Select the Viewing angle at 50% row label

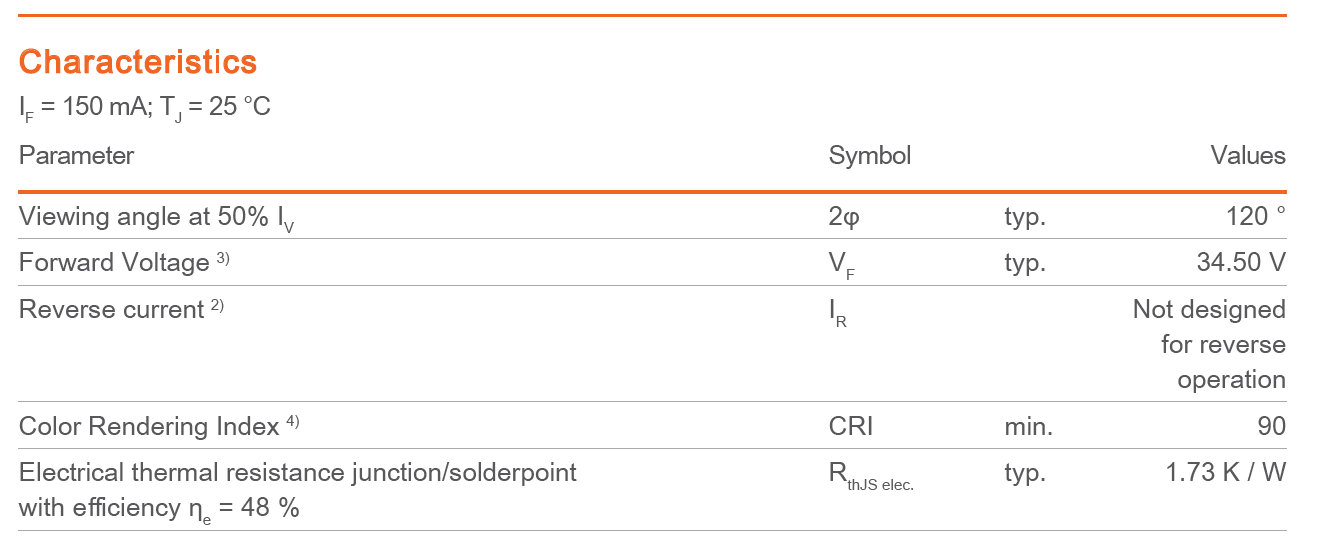tap(157, 217)
